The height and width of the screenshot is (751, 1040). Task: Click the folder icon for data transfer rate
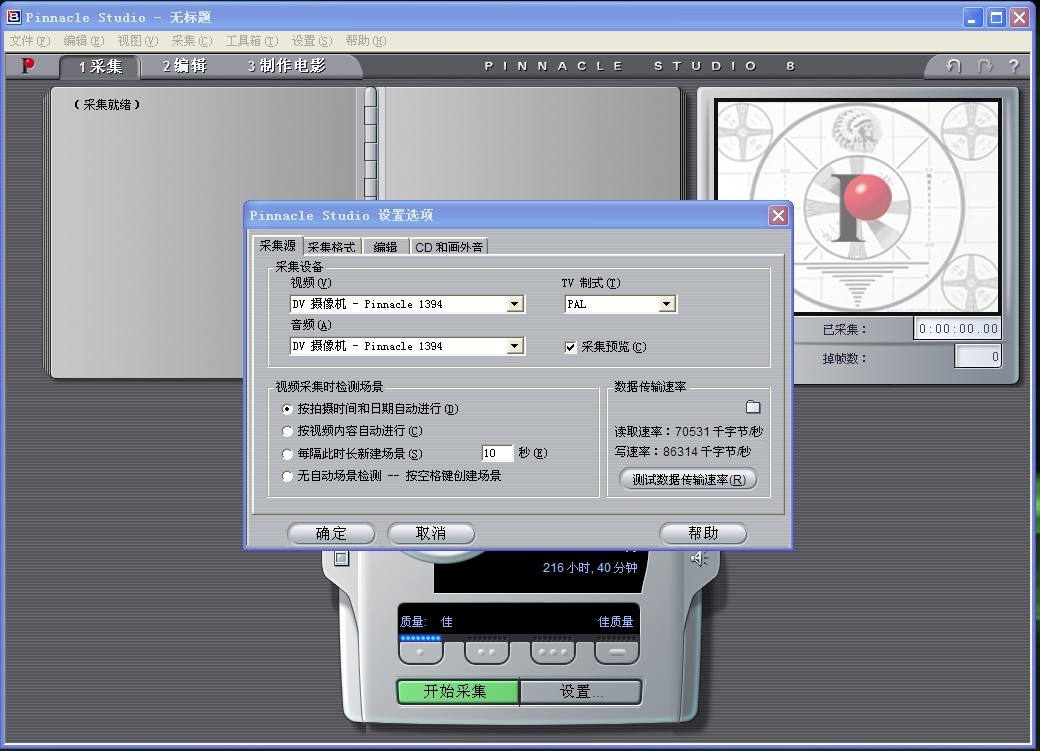[753, 407]
